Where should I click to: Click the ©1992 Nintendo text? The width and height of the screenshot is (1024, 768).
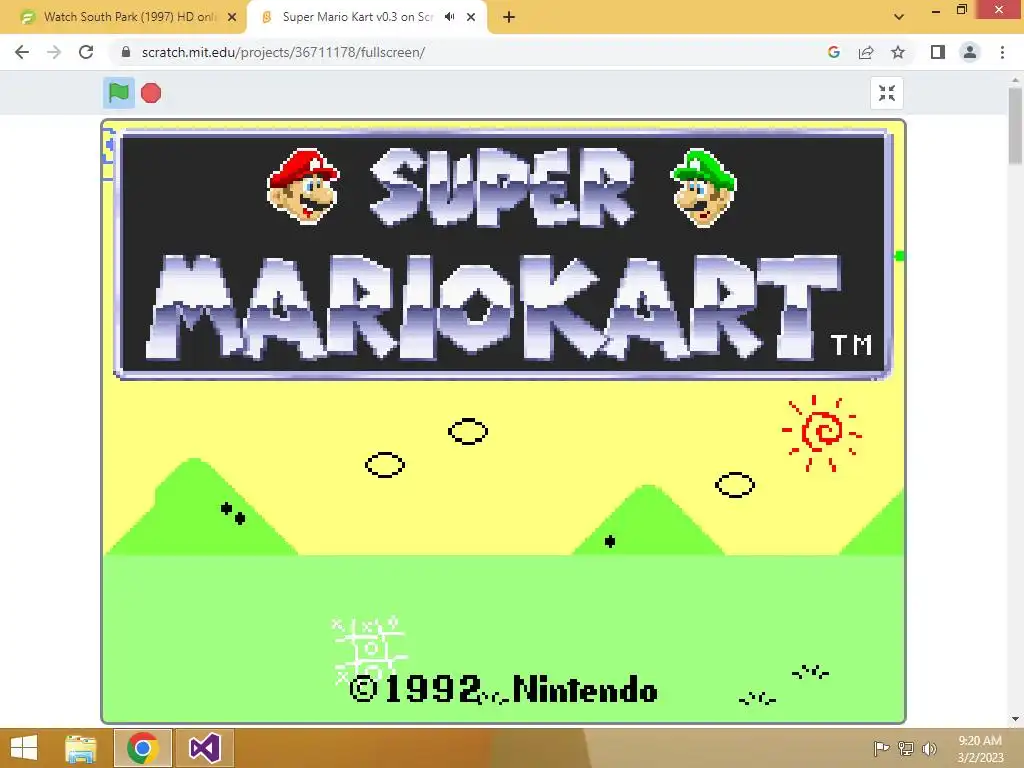pos(504,690)
